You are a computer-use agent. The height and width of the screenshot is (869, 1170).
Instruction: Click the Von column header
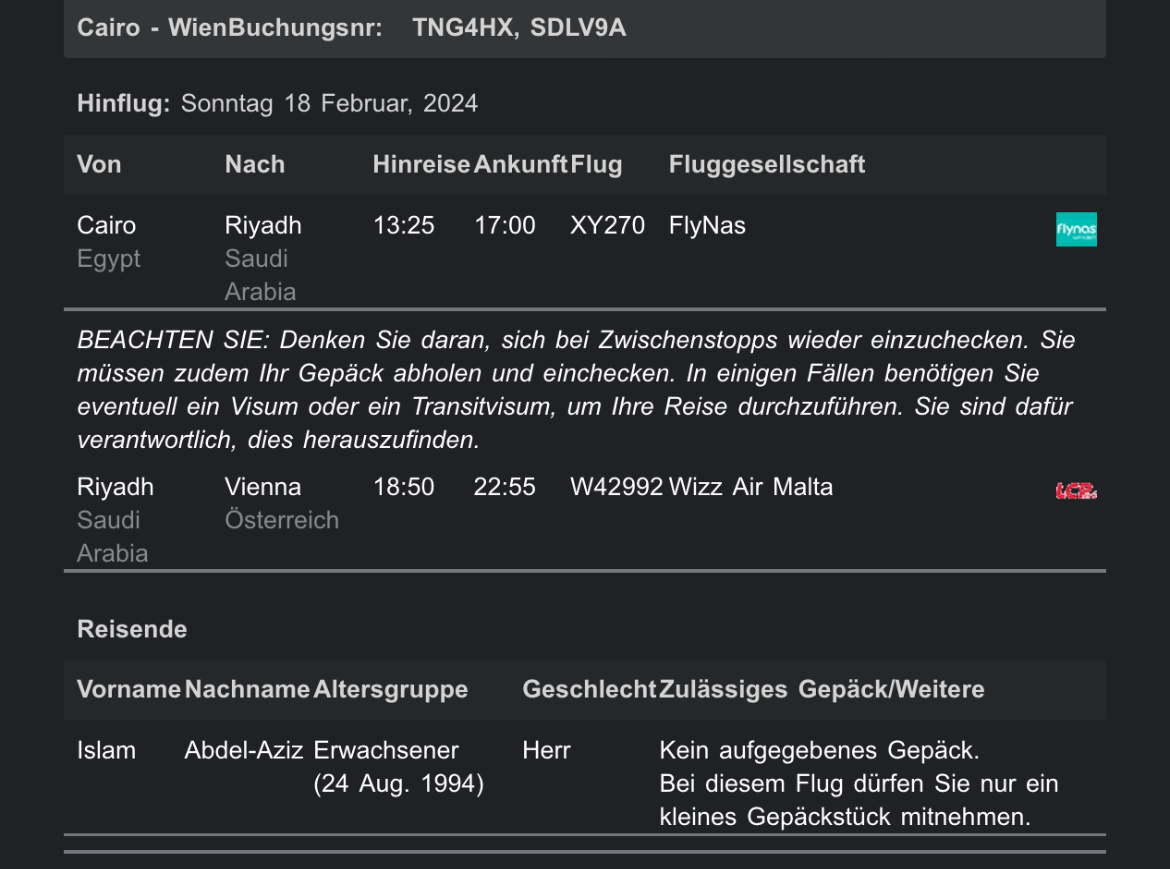pyautogui.click(x=98, y=164)
